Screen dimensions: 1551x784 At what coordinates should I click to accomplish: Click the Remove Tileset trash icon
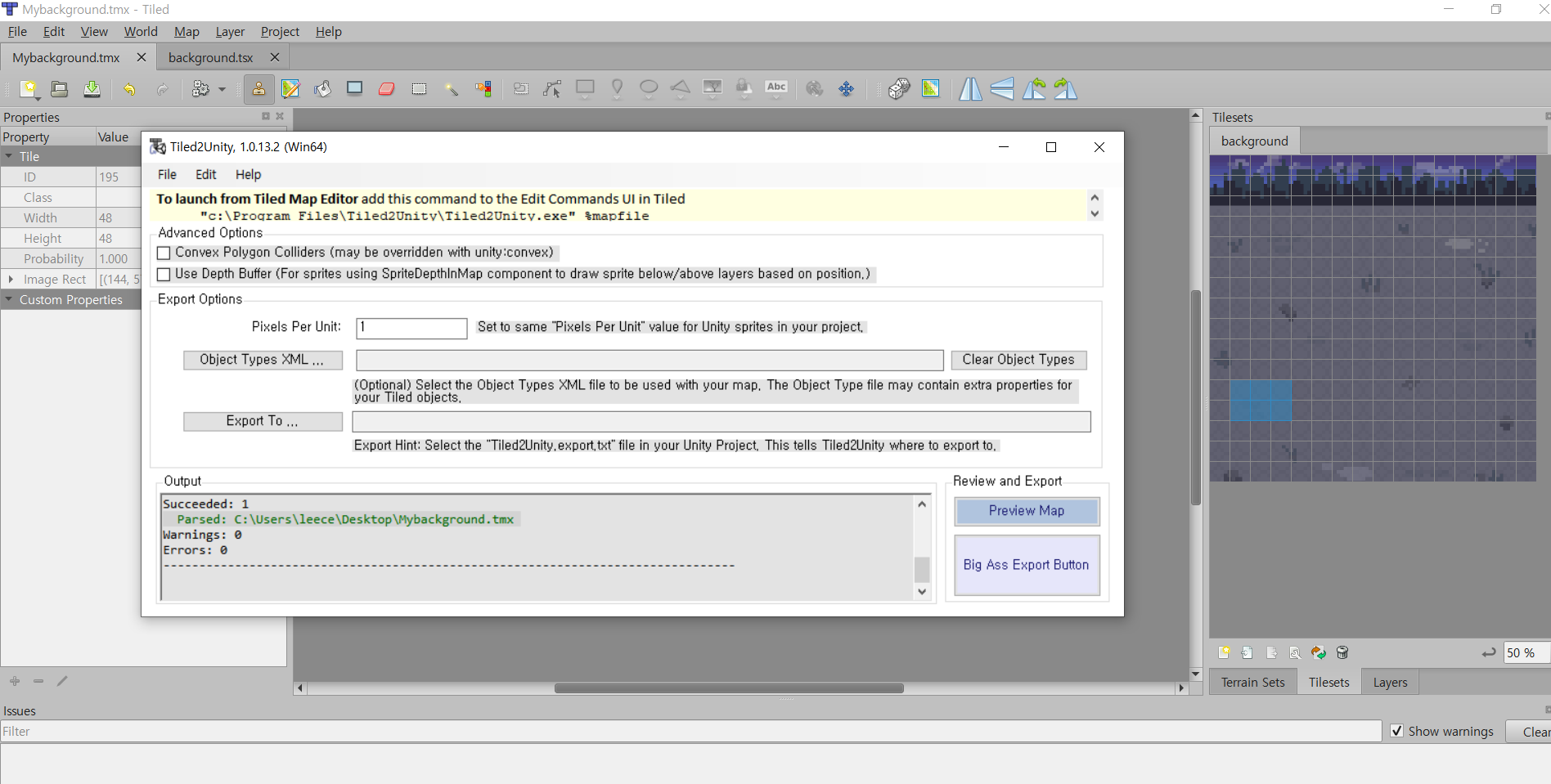point(1342,652)
